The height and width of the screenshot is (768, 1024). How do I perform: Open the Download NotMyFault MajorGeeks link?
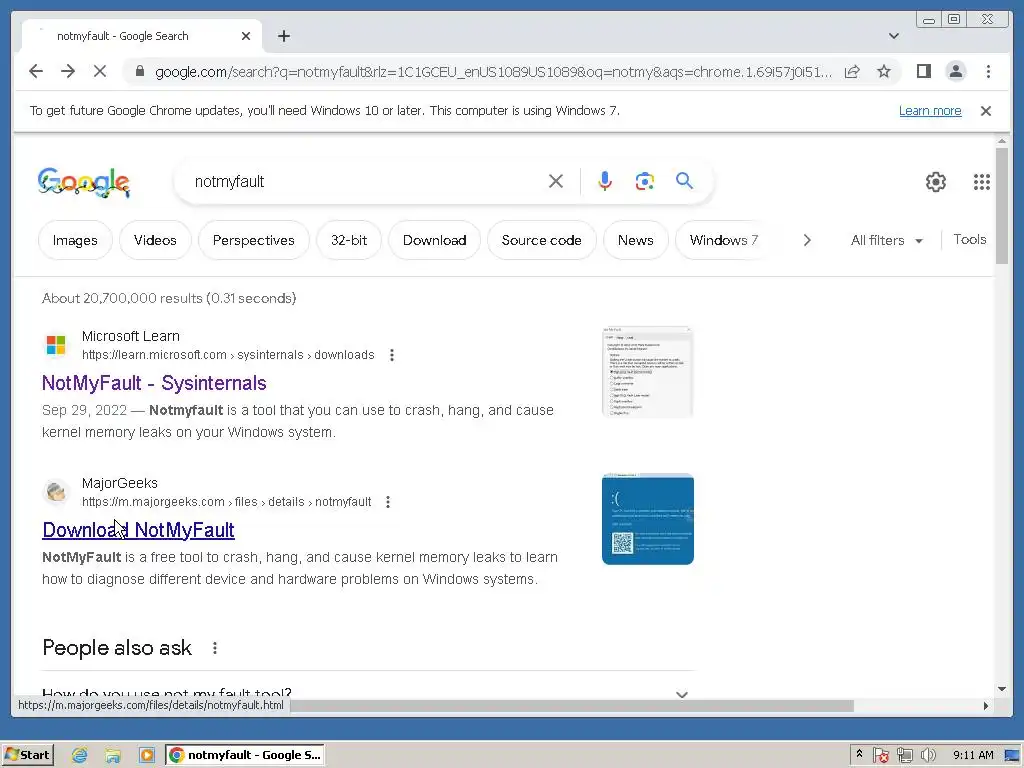pyautogui.click(x=138, y=530)
